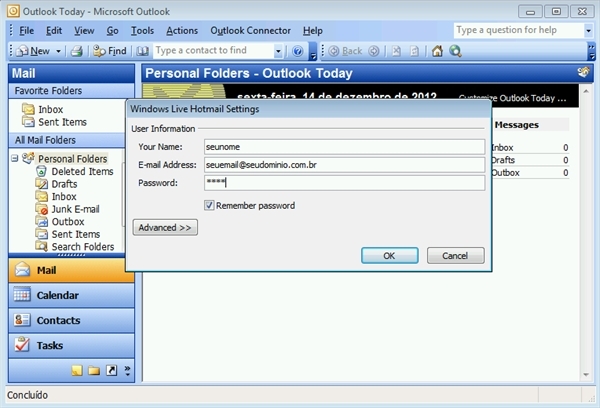
Task: Expand the contact search dropdown arrow
Action: click(278, 51)
